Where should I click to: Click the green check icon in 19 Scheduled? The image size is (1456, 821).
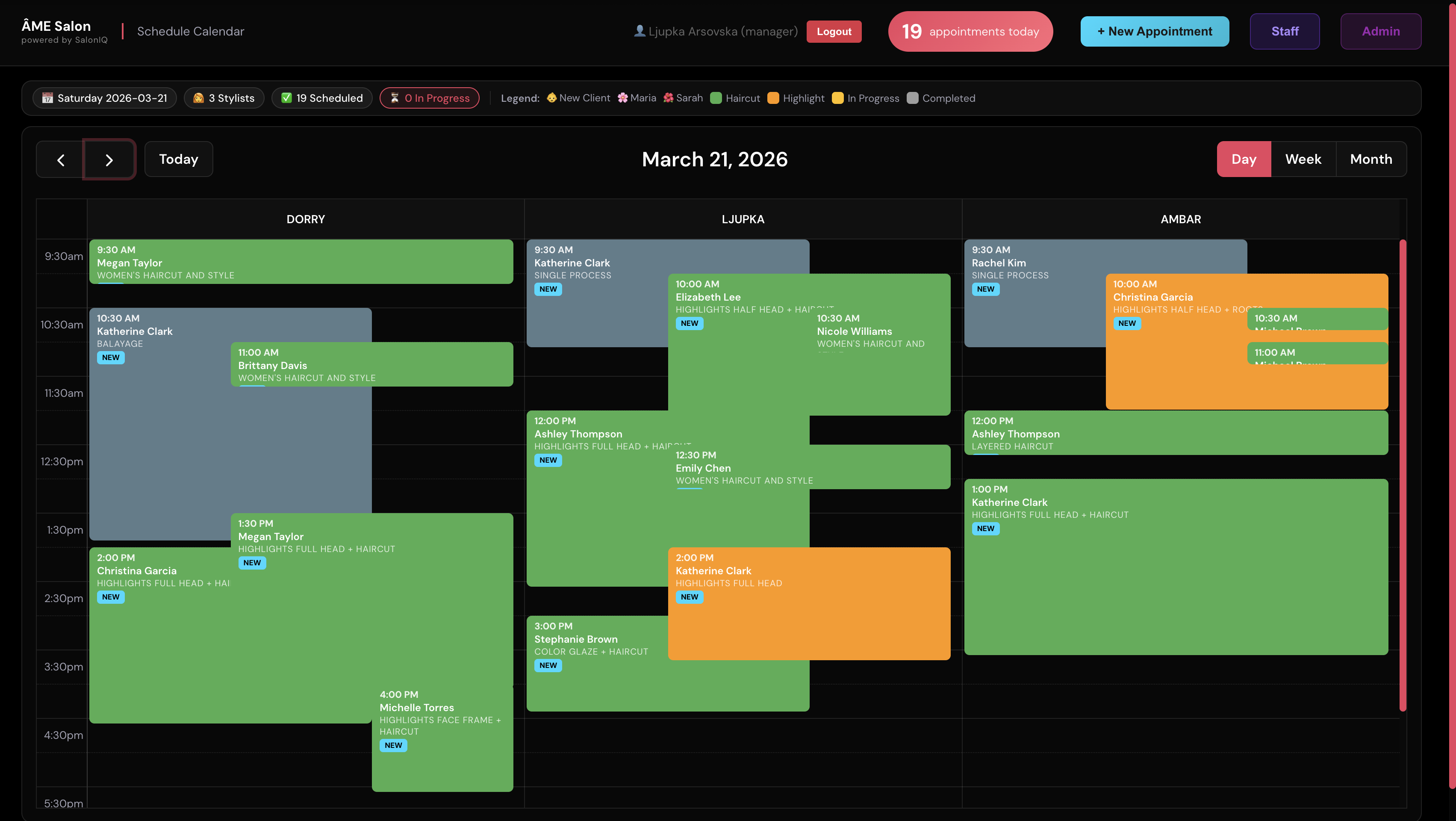[x=286, y=98]
